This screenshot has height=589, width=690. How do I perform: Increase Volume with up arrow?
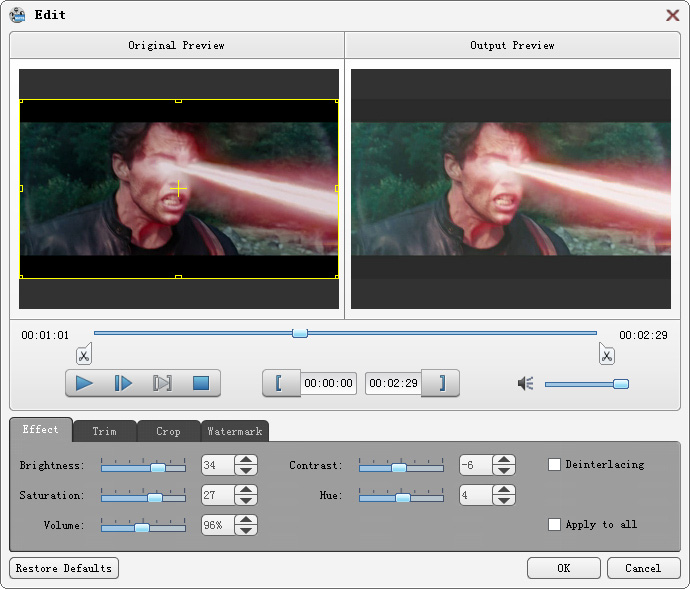pyautogui.click(x=246, y=519)
